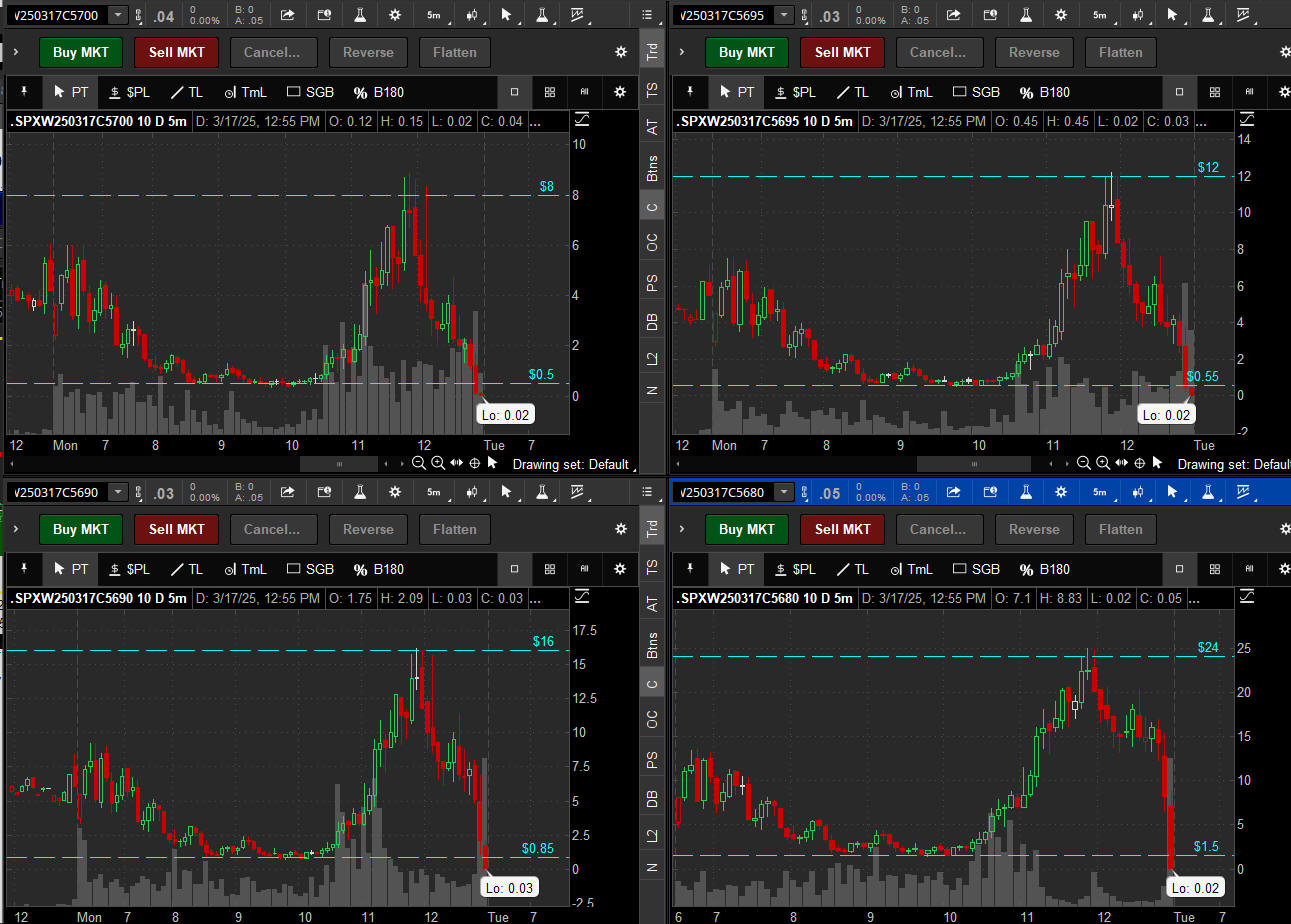Open the symbol dropdown for 250317C5700
1291x924 pixels.
118,15
